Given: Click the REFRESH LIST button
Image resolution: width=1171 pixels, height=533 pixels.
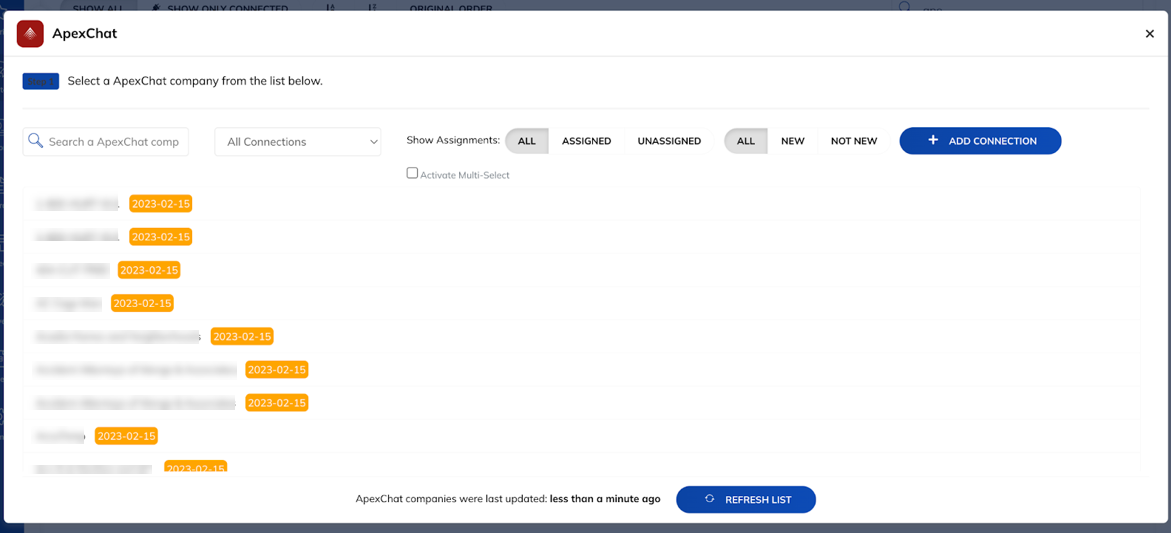Looking at the screenshot, I should click(x=746, y=499).
